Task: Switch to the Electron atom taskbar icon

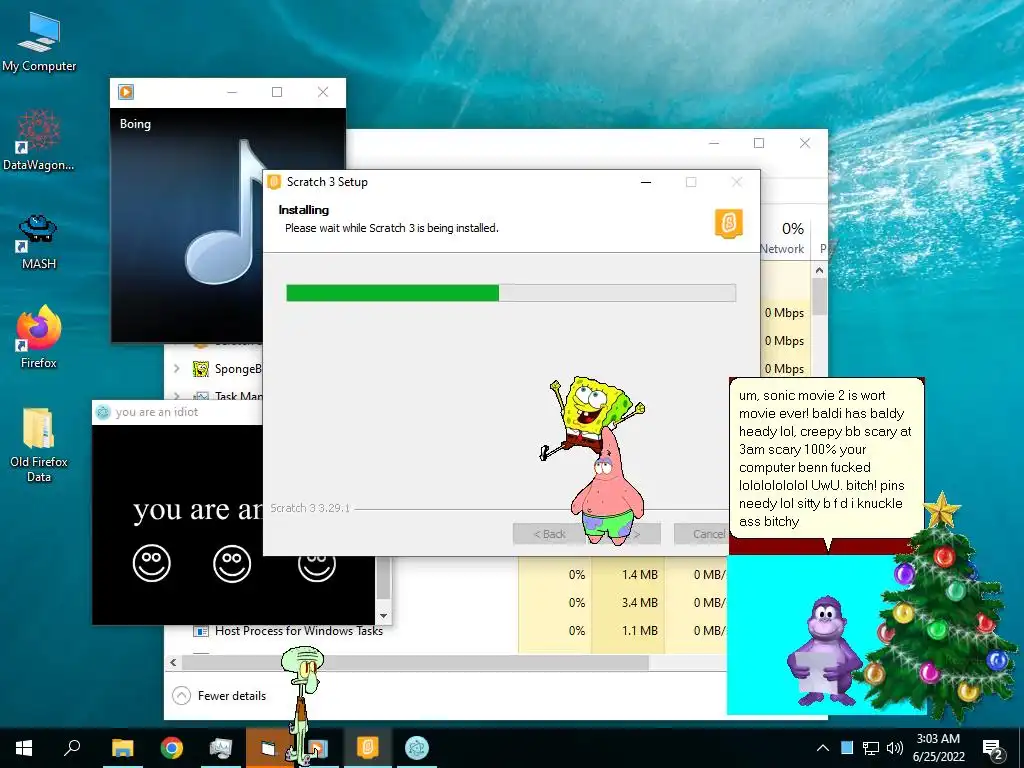Action: tap(416, 747)
